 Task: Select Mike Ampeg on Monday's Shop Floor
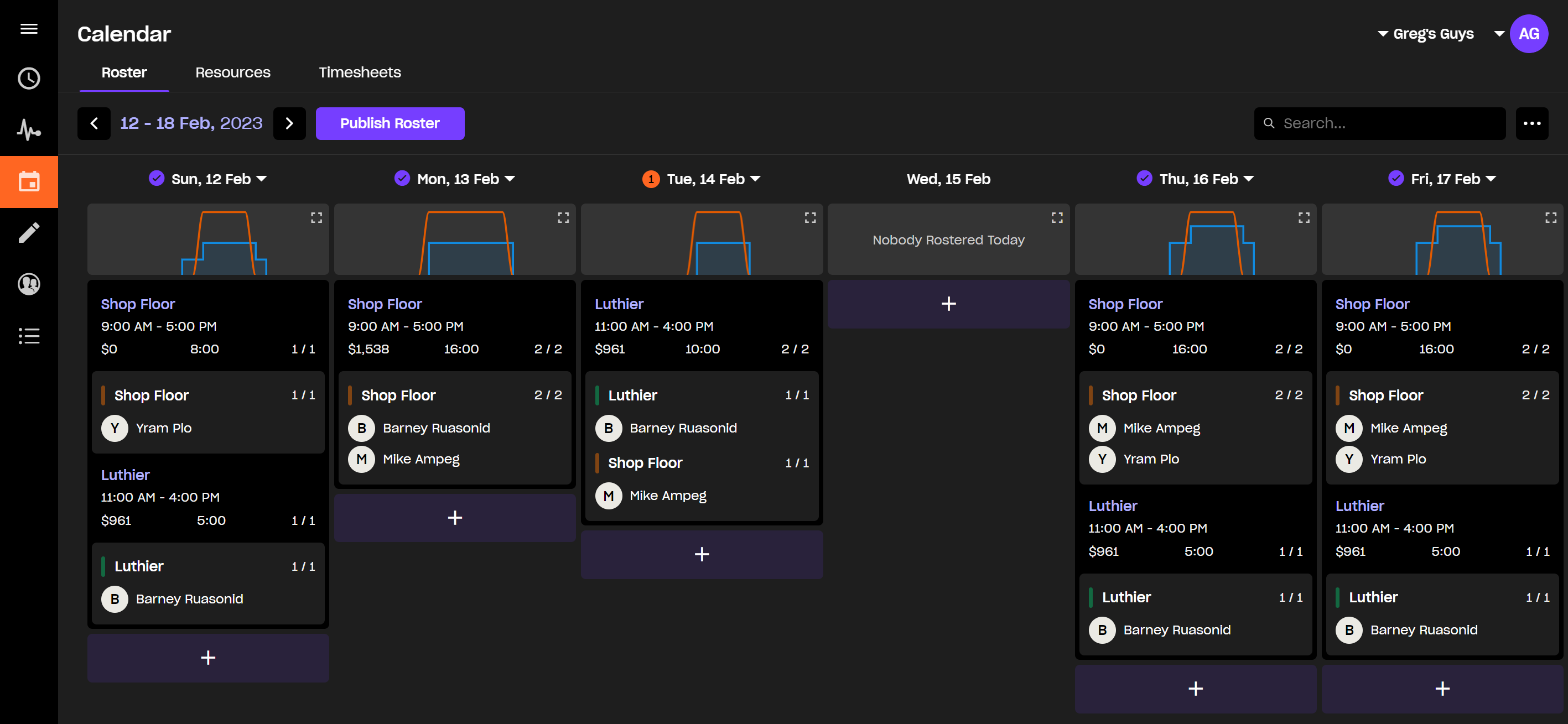403,459
